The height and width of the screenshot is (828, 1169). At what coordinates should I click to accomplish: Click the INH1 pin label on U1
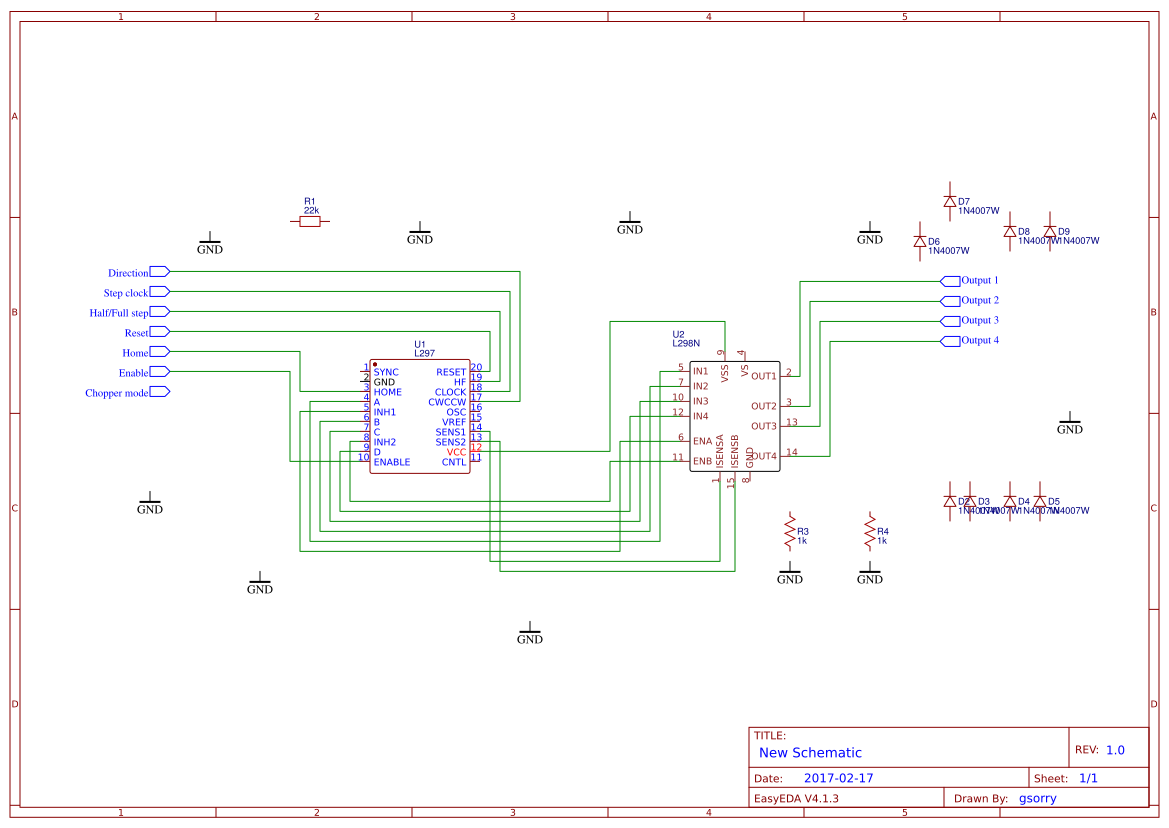385,411
